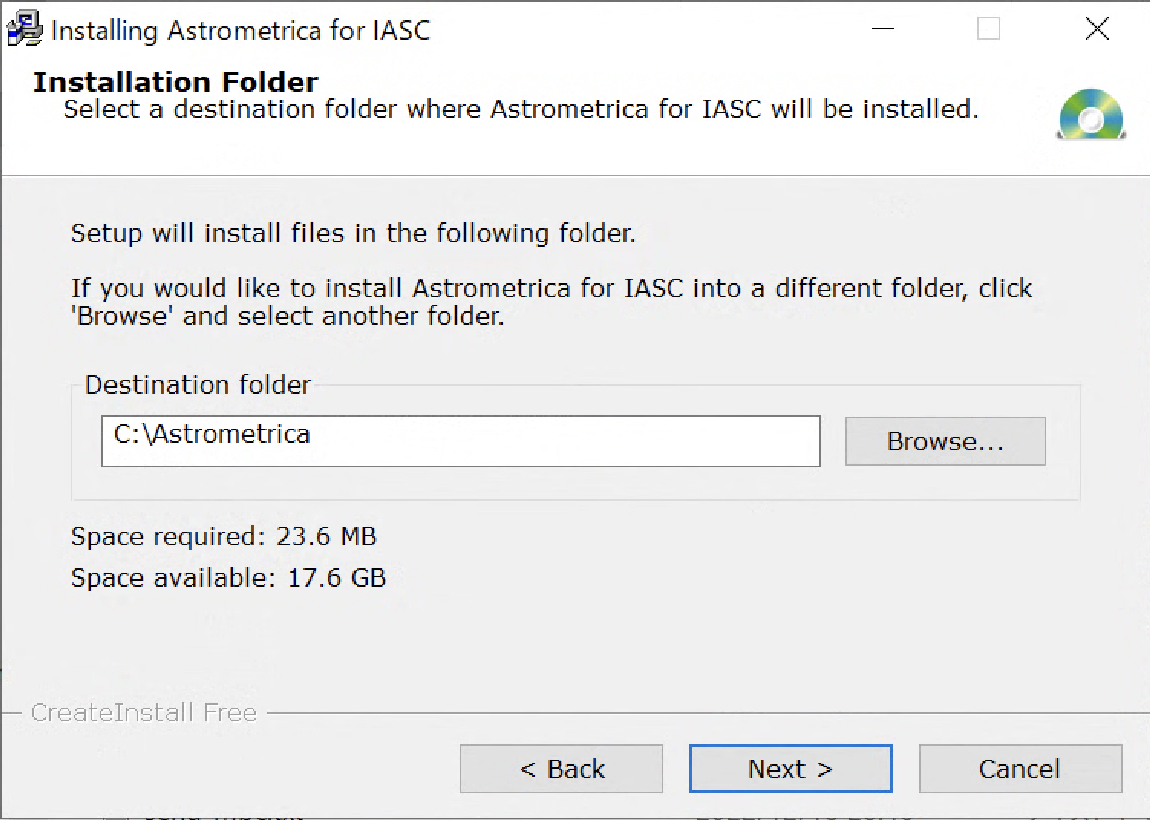Click the disabled maximize window button

click(989, 29)
